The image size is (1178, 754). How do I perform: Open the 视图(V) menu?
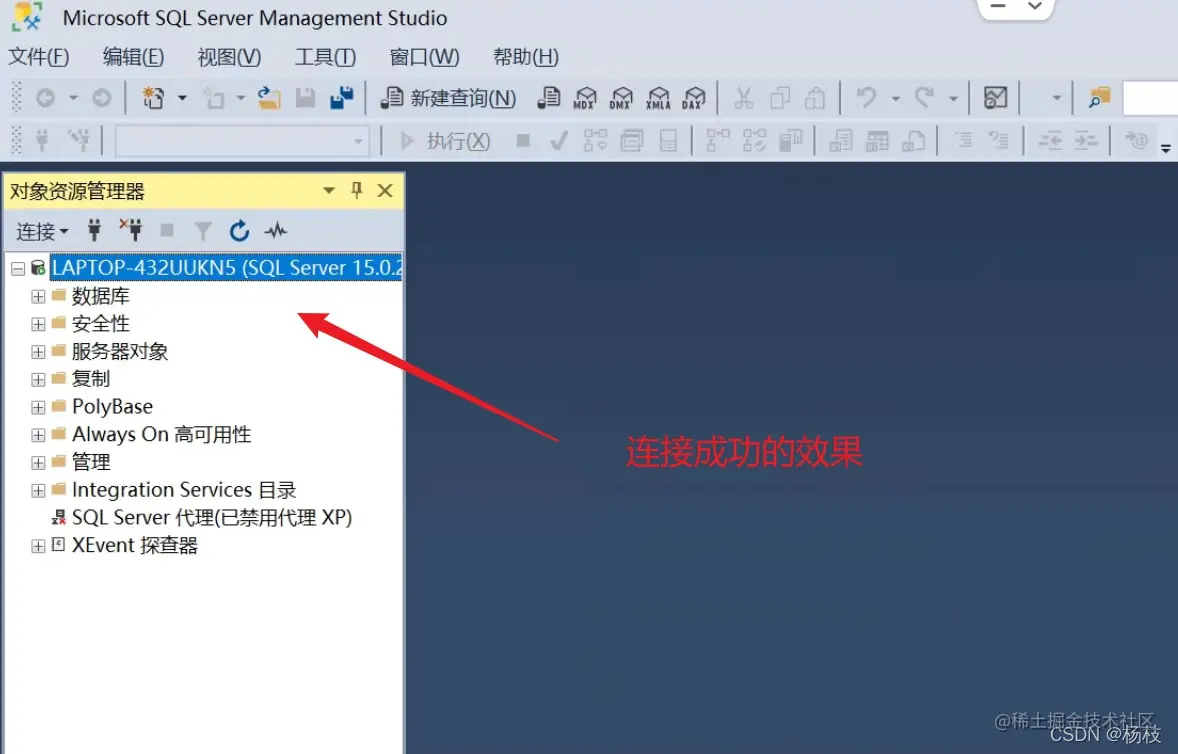[229, 56]
